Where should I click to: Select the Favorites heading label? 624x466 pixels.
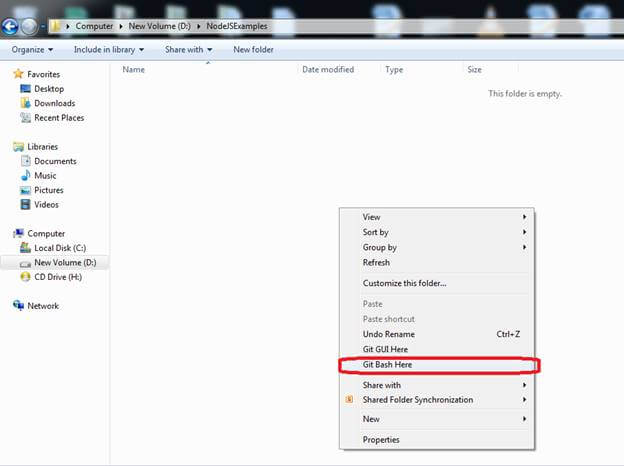click(x=43, y=74)
